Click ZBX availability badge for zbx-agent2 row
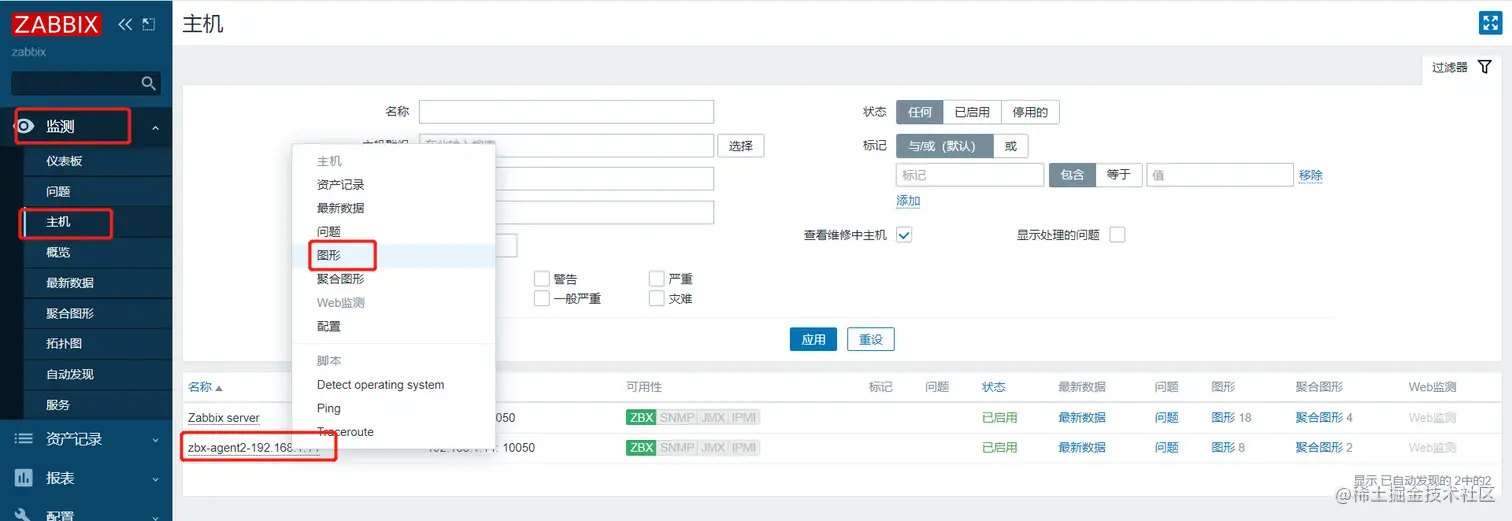Screen dimensions: 1512x521 [641, 447]
